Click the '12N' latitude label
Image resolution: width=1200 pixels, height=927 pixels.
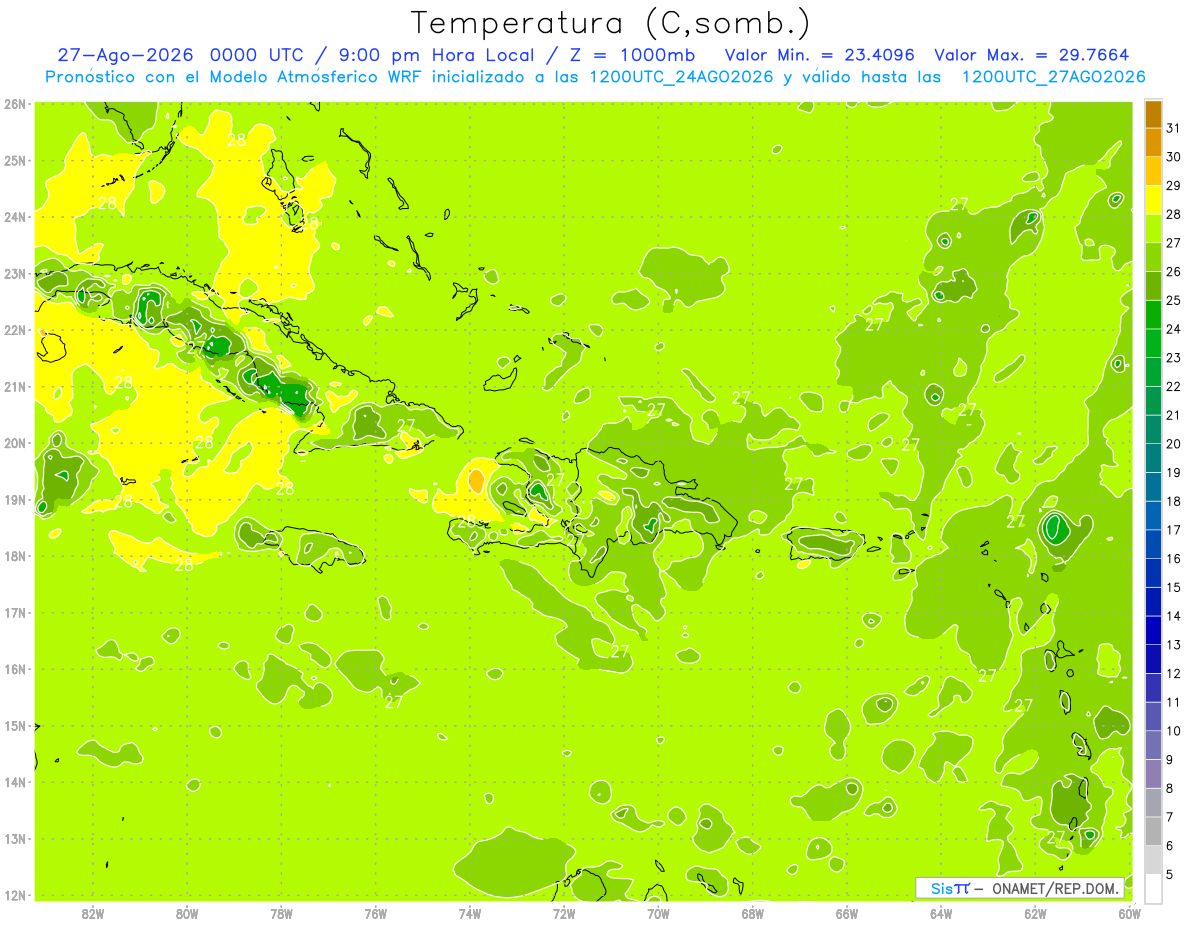tap(15, 895)
